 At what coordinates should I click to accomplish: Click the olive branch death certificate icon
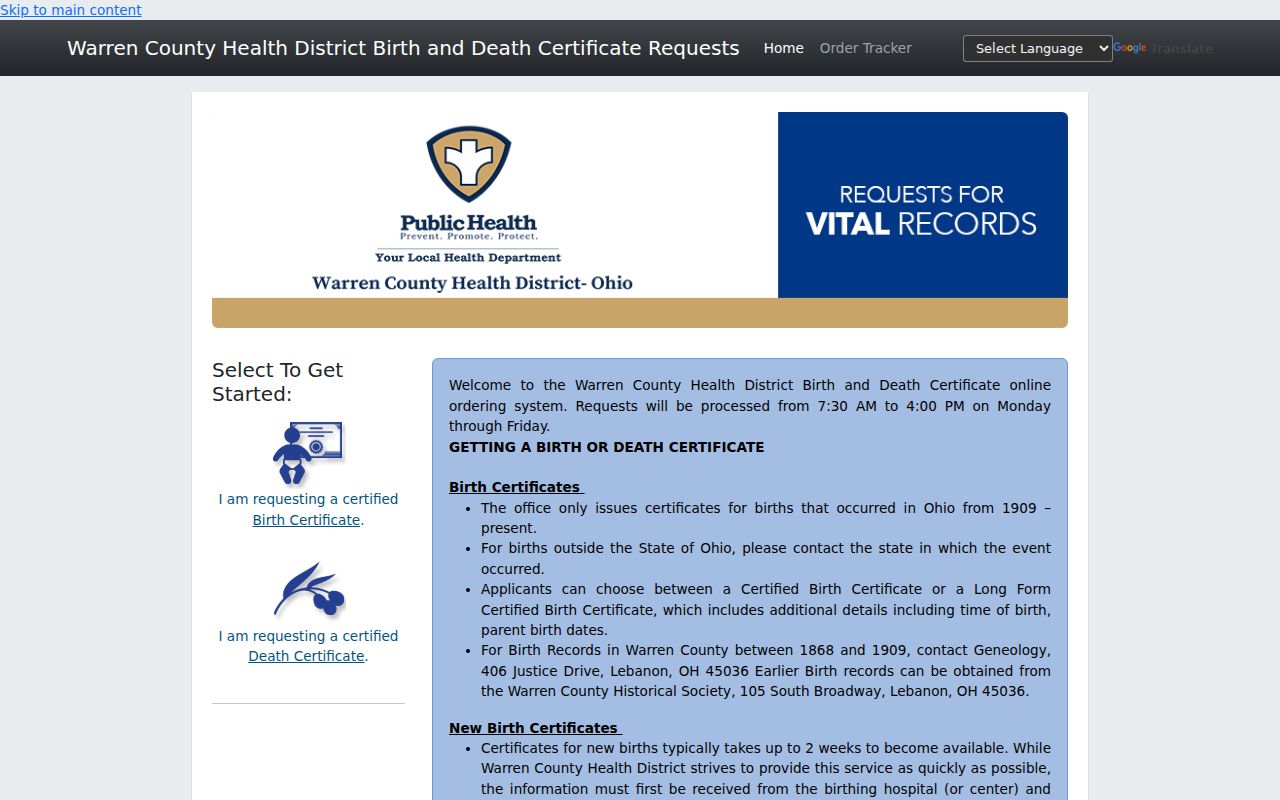[309, 590]
